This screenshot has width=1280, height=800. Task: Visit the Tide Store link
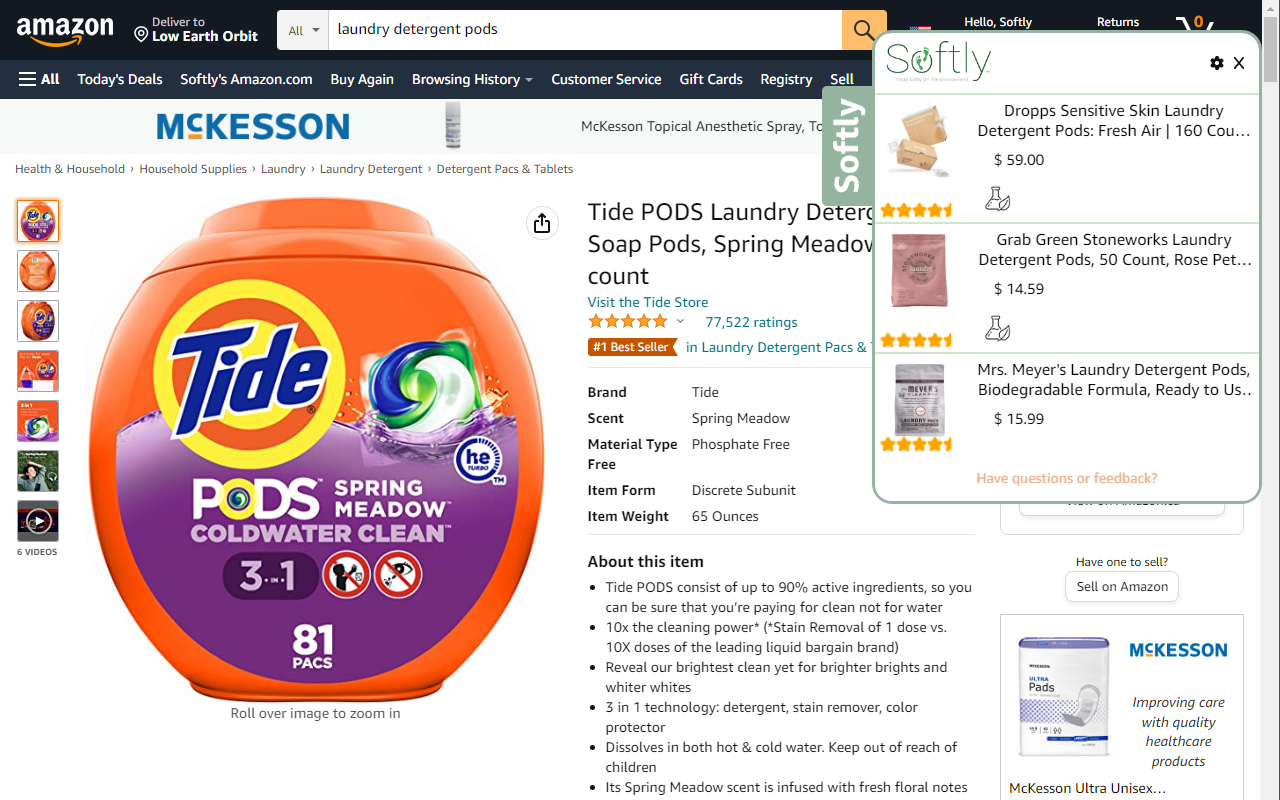(648, 302)
